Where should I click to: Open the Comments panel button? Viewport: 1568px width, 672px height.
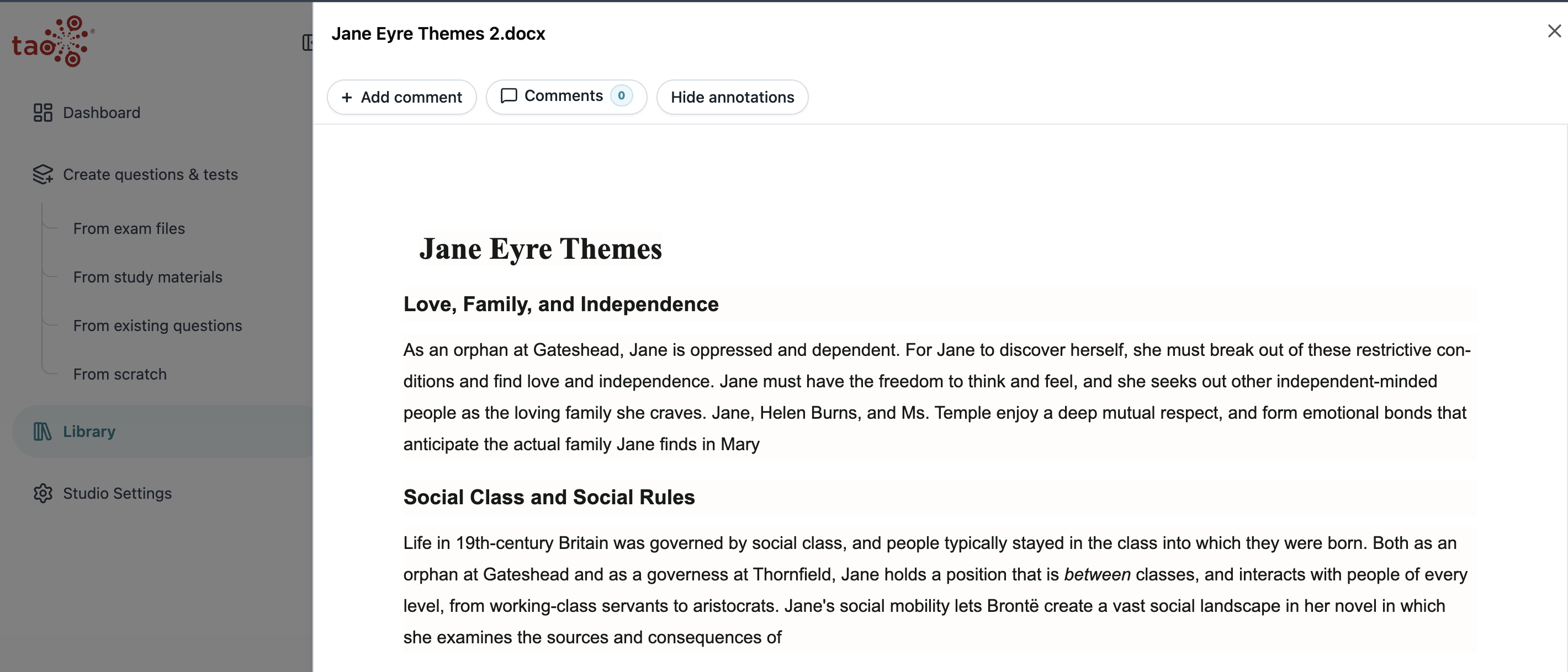[x=566, y=97]
